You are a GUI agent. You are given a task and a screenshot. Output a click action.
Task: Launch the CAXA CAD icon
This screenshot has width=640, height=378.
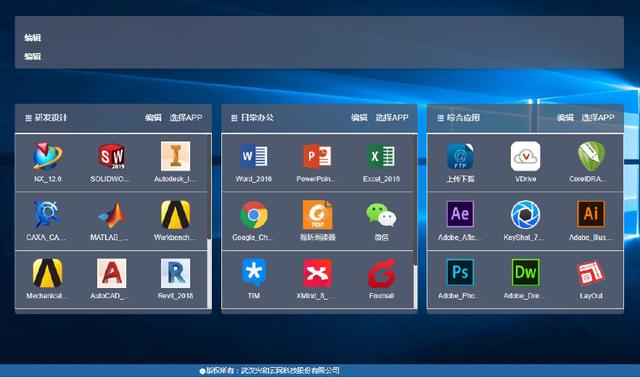click(47, 215)
